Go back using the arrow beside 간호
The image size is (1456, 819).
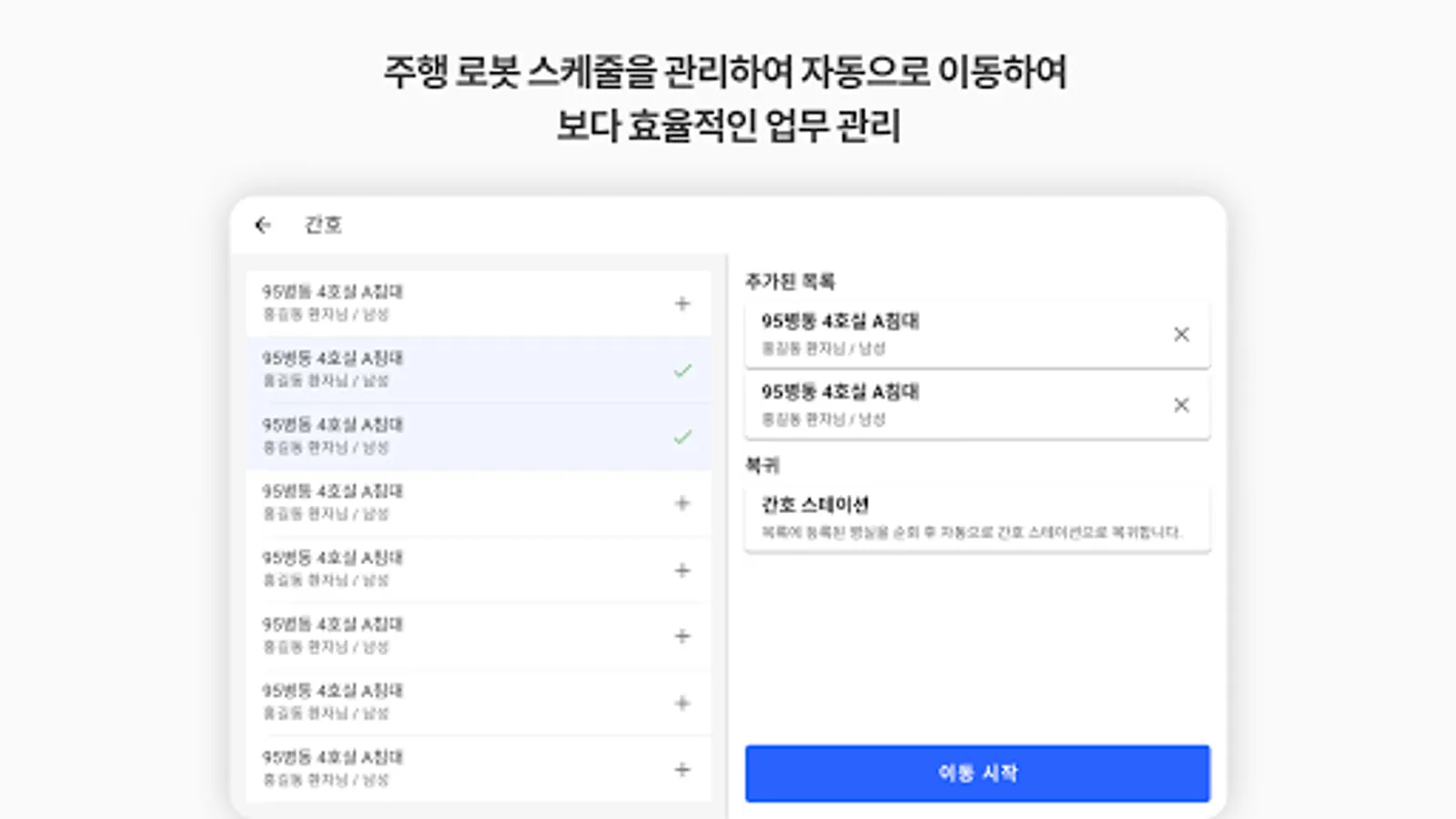coord(263,225)
